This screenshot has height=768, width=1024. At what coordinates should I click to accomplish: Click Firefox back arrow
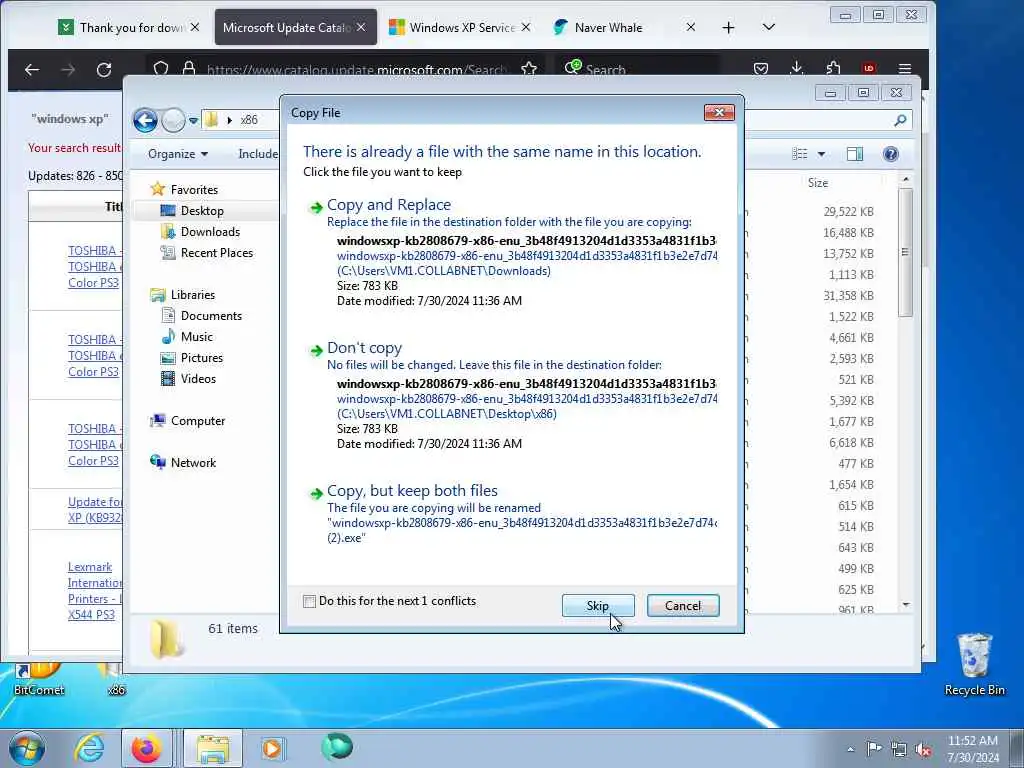pyautogui.click(x=31, y=69)
